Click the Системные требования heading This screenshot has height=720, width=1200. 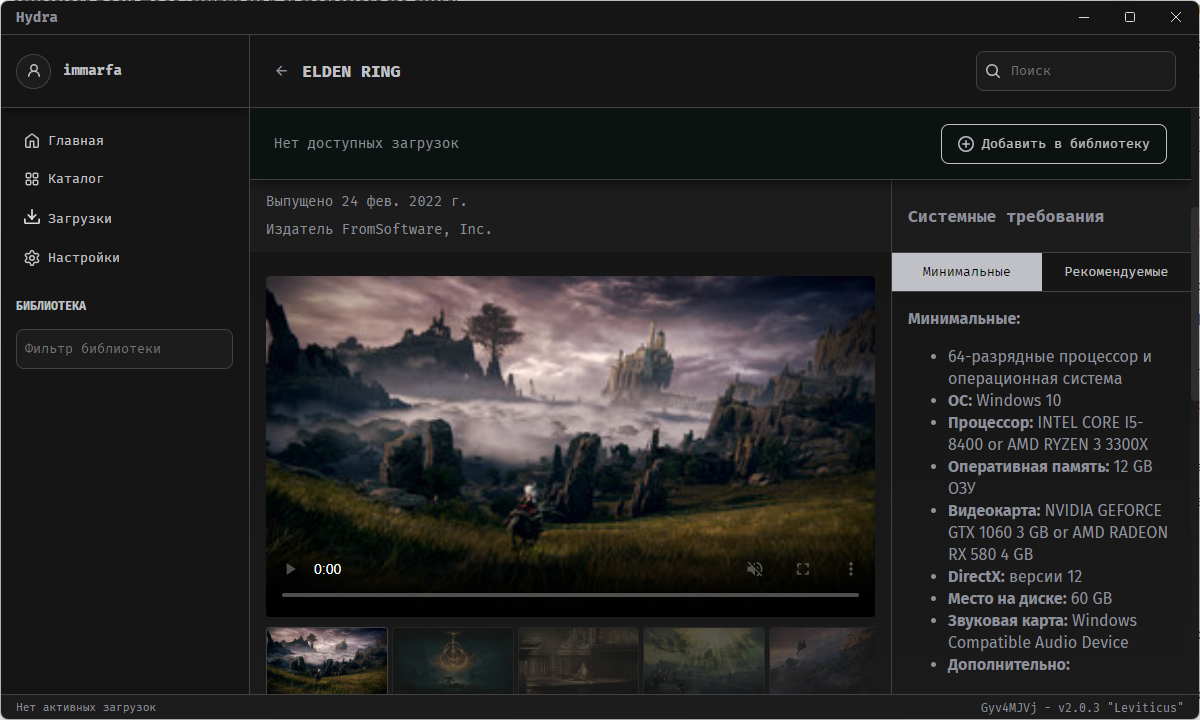[x=1006, y=217]
